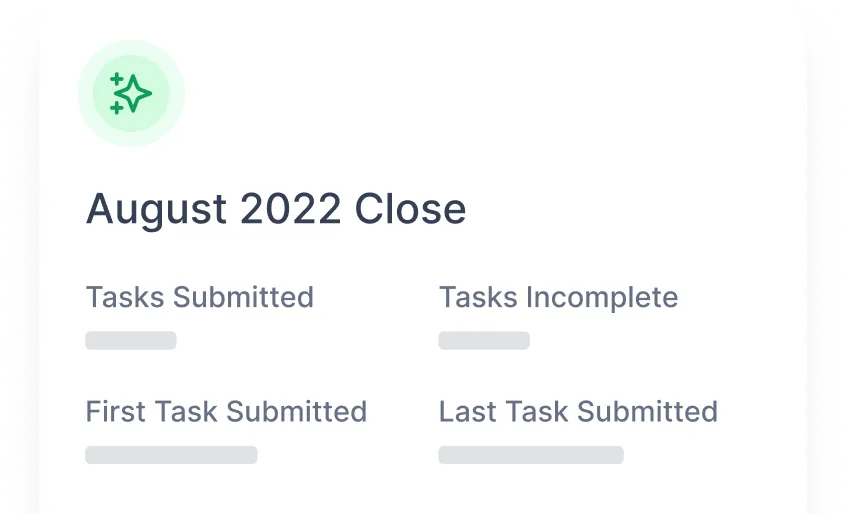Click the word First in First Task Submitted
Image resolution: width=846 pixels, height=514 pixels.
pyautogui.click(x=112, y=411)
